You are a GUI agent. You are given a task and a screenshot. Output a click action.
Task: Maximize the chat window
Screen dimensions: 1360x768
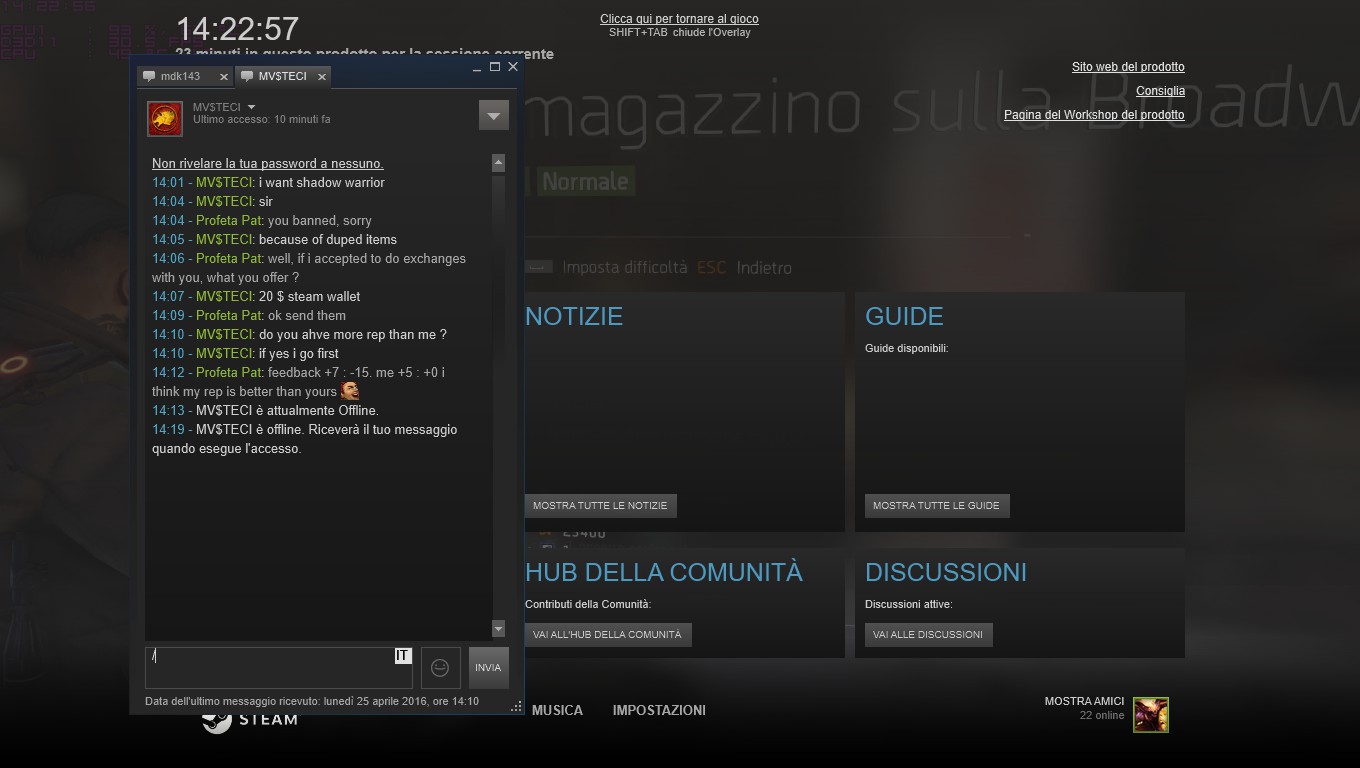[x=494, y=67]
